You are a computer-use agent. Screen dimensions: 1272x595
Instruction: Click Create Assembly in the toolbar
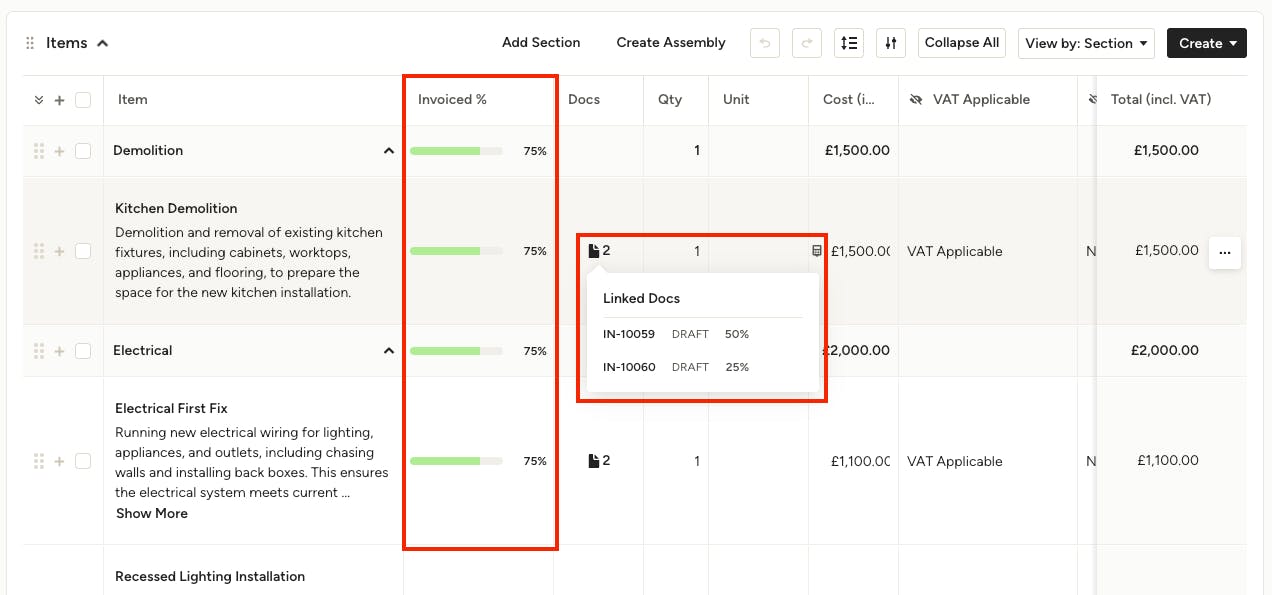tap(671, 43)
